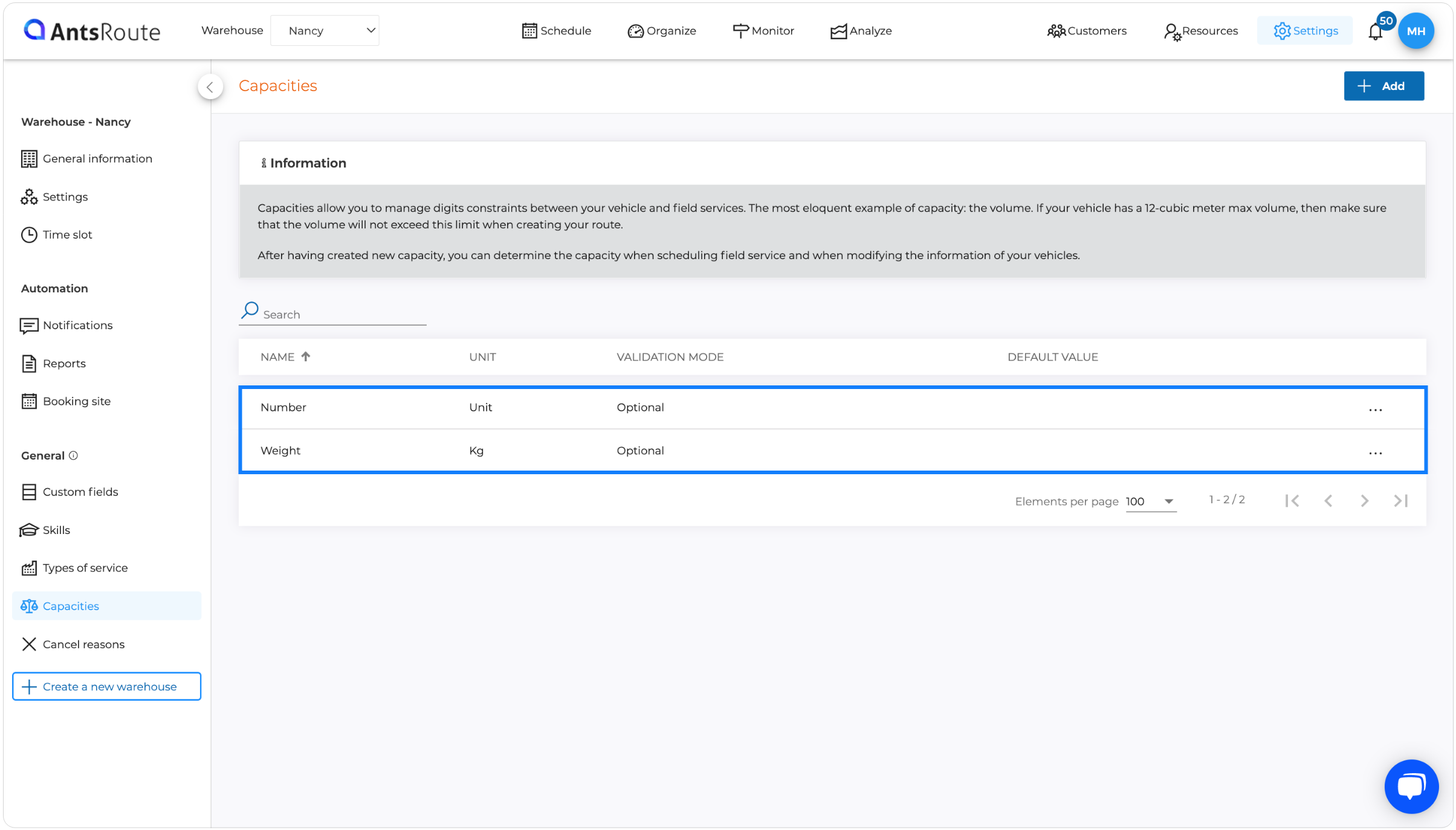Image resolution: width=1456 pixels, height=830 pixels.
Task: Go to the Organize menu
Action: coord(662,31)
